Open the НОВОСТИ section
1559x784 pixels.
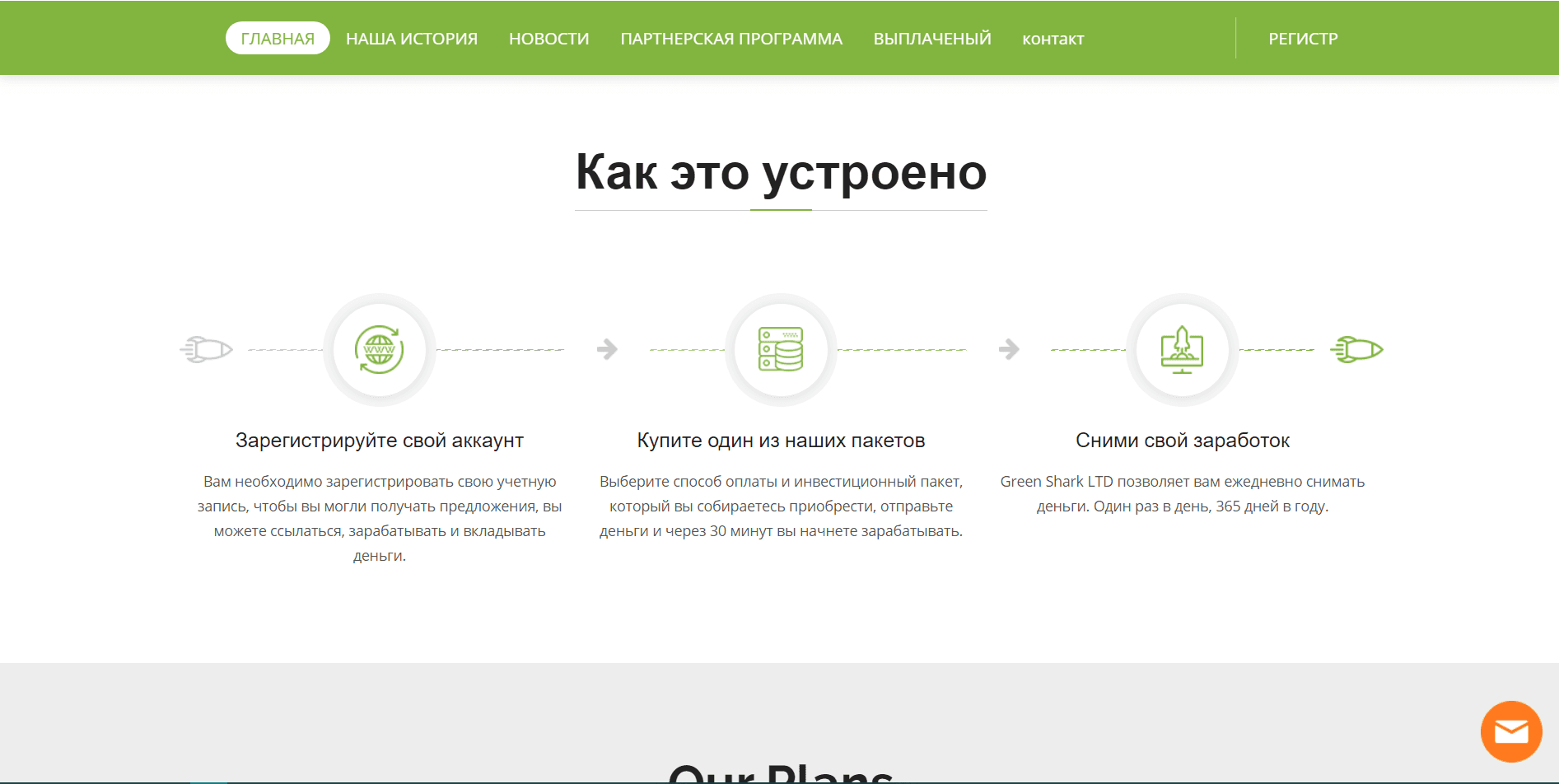[x=548, y=38]
